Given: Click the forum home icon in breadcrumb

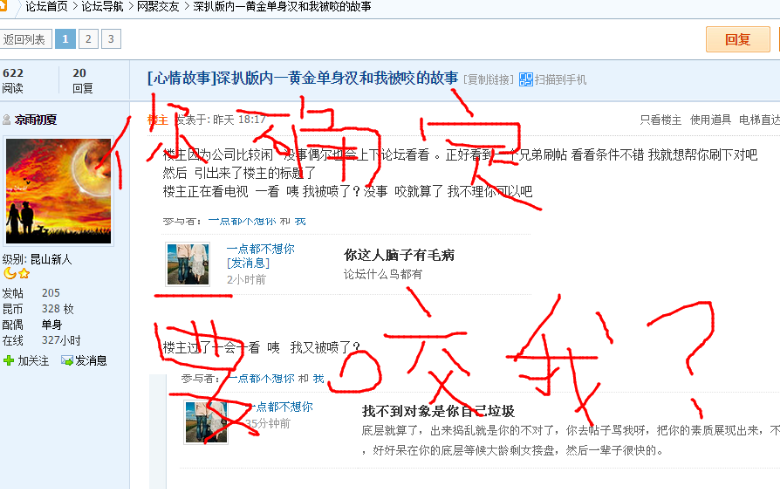Looking at the screenshot, I should click(x=3, y=5).
